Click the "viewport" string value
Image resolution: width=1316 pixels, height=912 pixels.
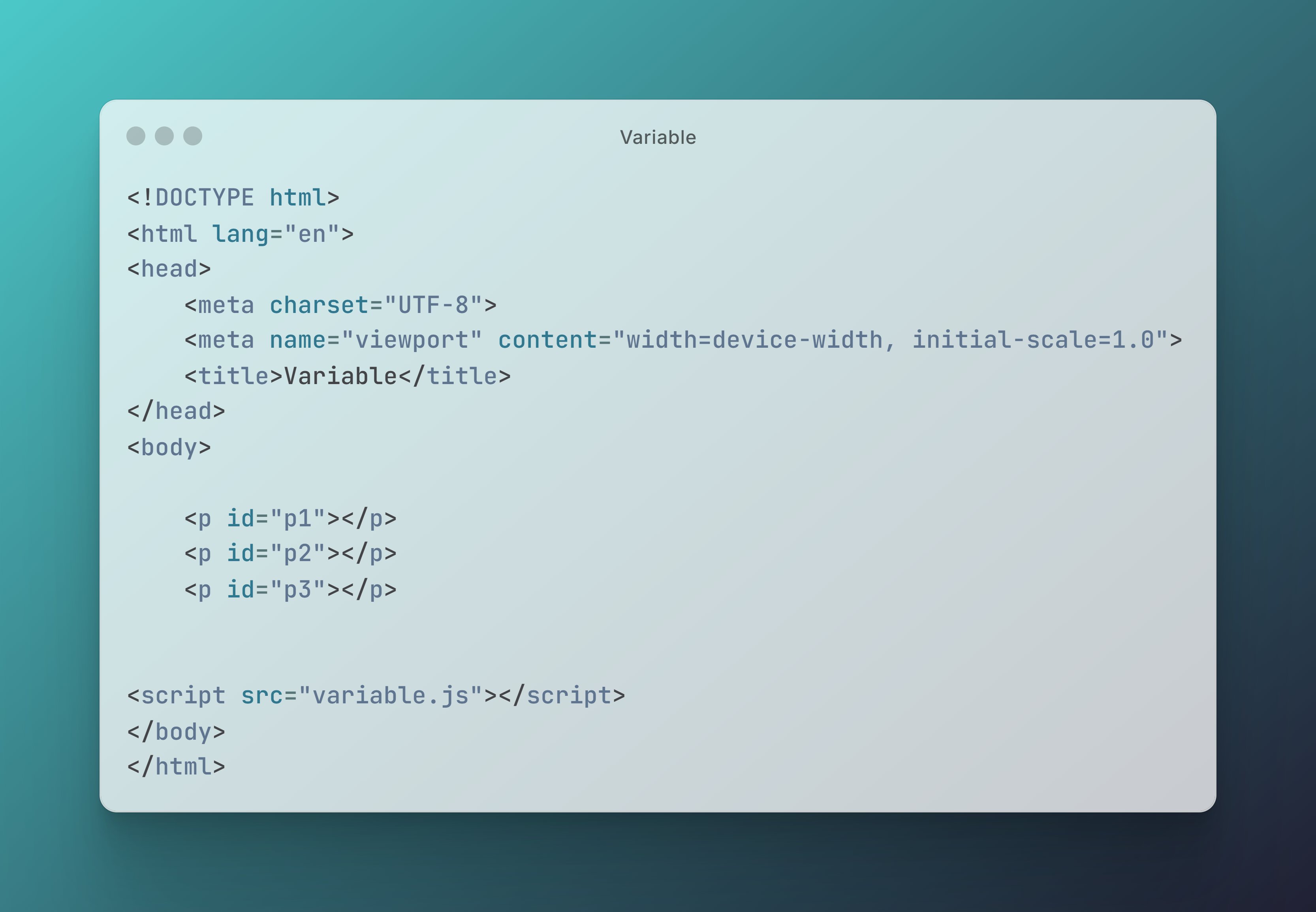(x=412, y=340)
